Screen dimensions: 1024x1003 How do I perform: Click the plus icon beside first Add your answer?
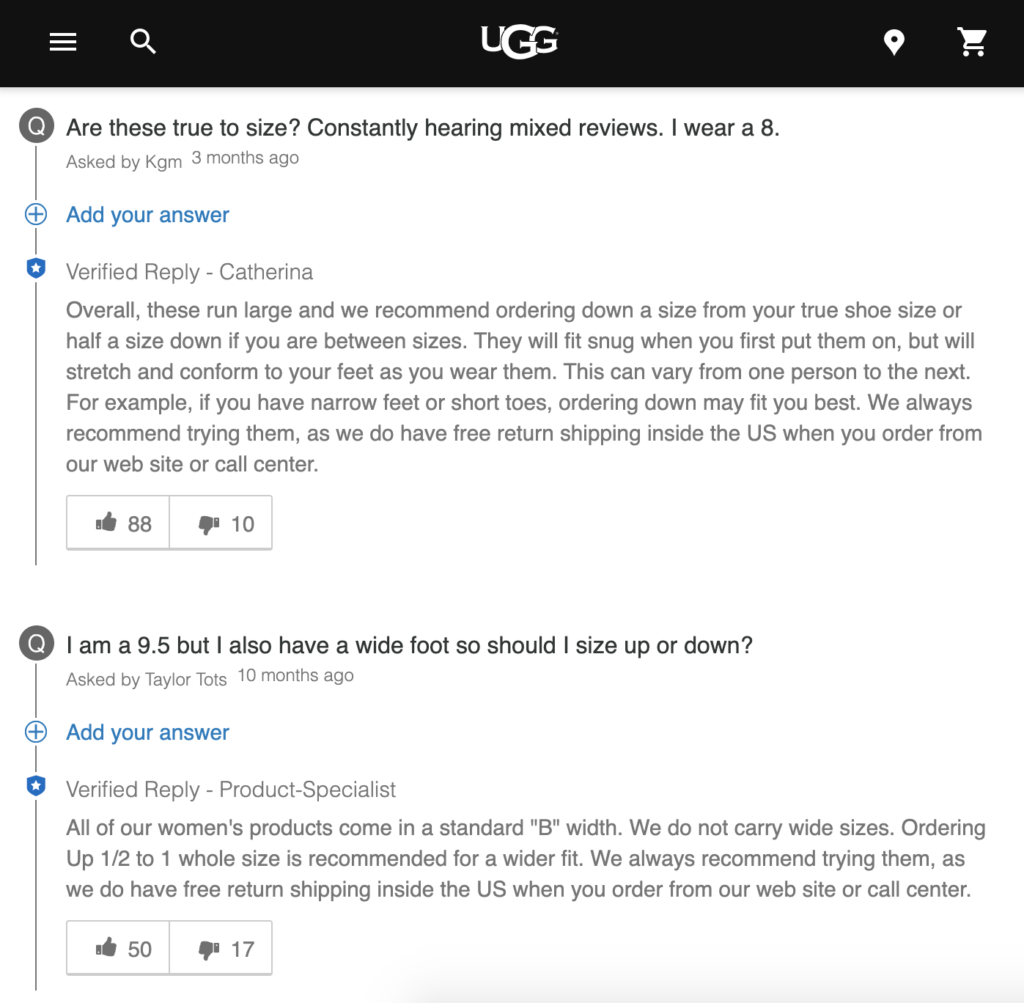(x=35, y=214)
